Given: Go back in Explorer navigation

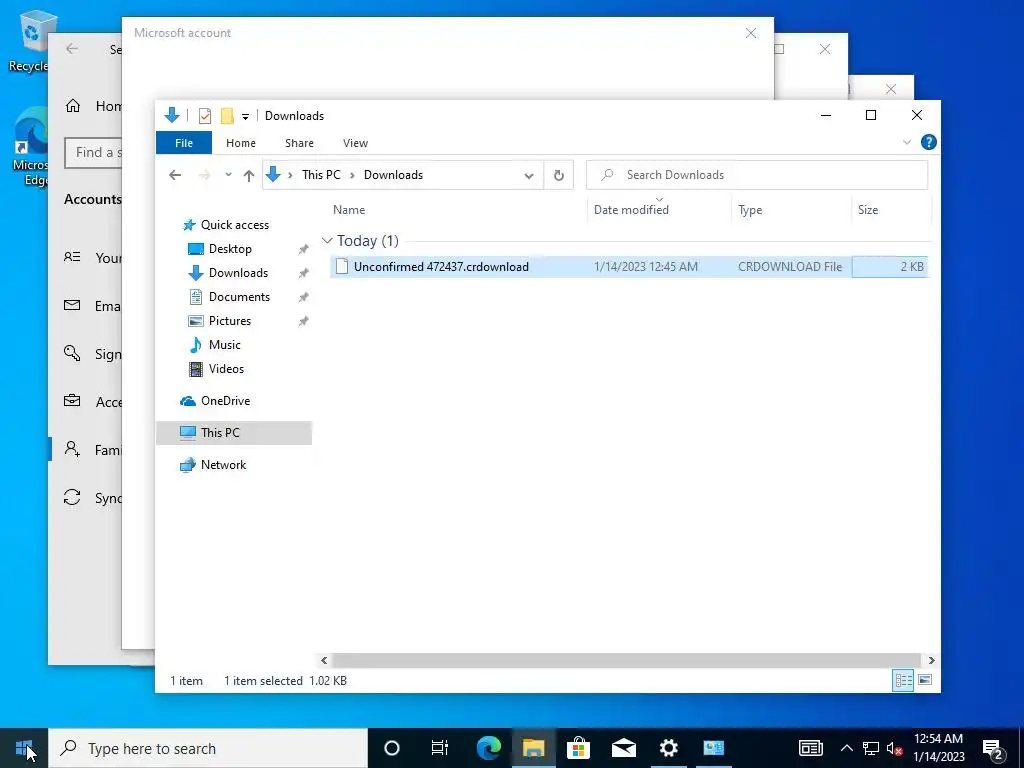Looking at the screenshot, I should (175, 175).
